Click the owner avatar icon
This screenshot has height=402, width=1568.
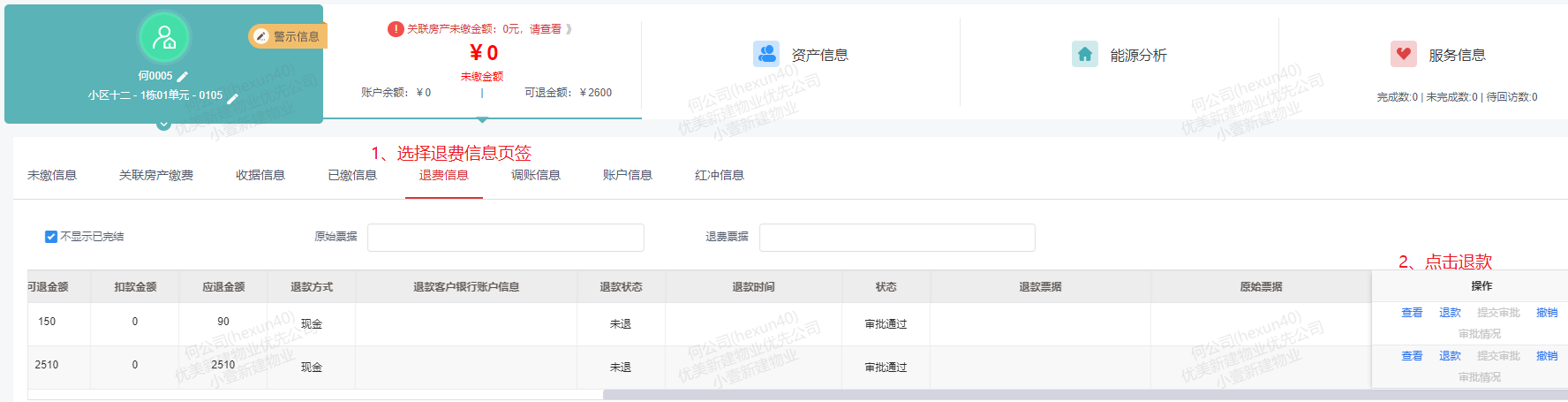click(164, 37)
